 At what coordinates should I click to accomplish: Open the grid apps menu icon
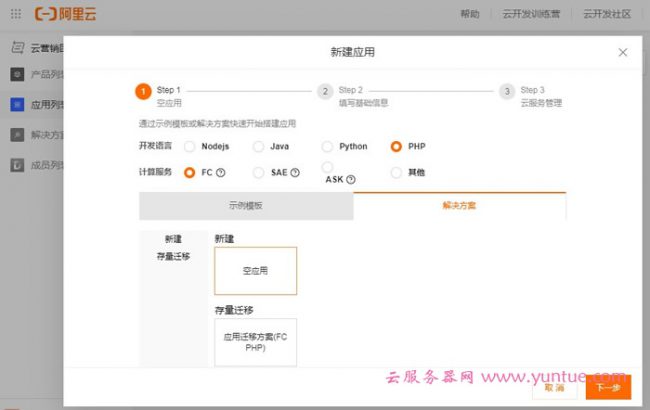pos(16,14)
